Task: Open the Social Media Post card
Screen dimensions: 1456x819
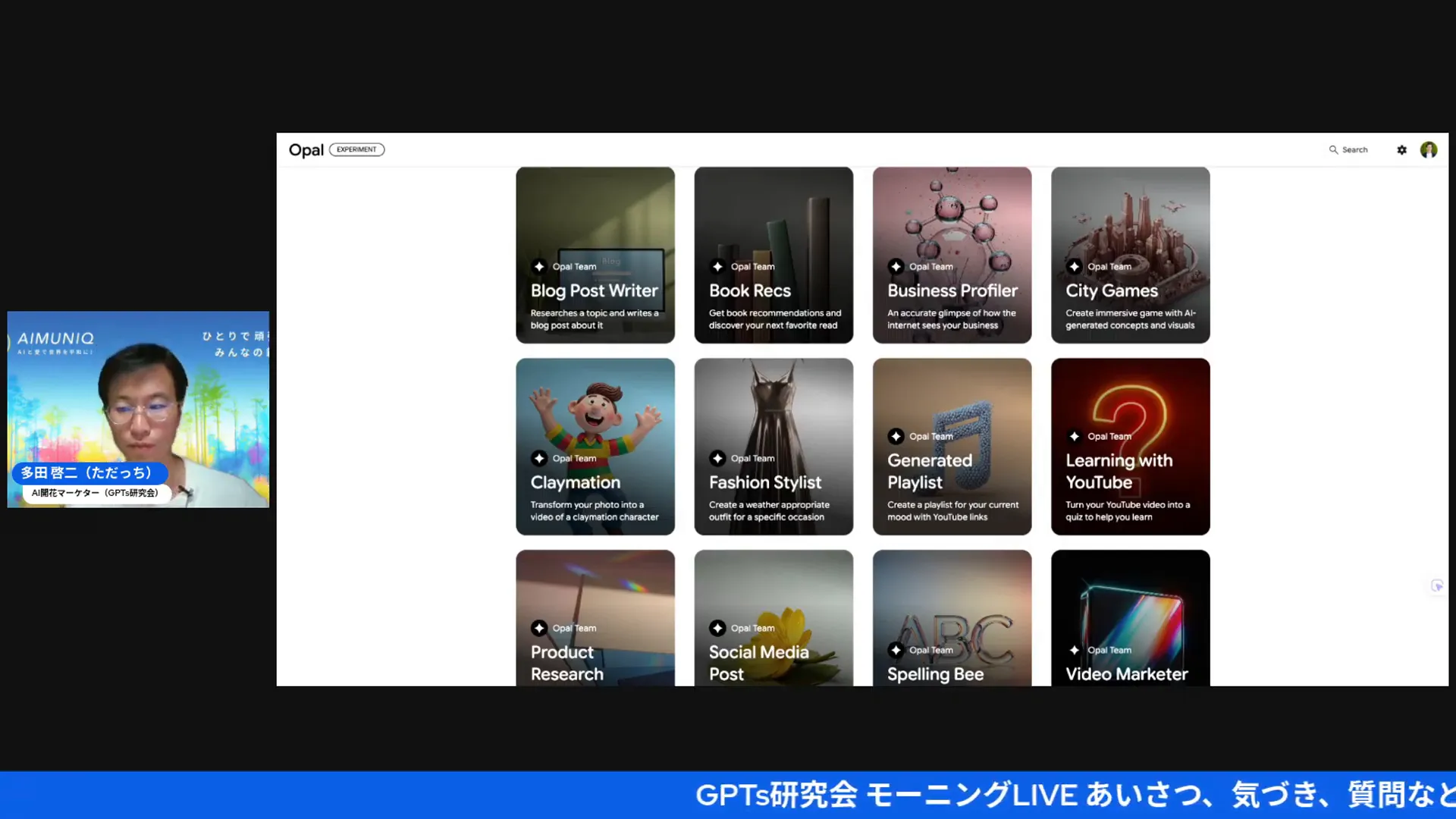Action: point(773,618)
